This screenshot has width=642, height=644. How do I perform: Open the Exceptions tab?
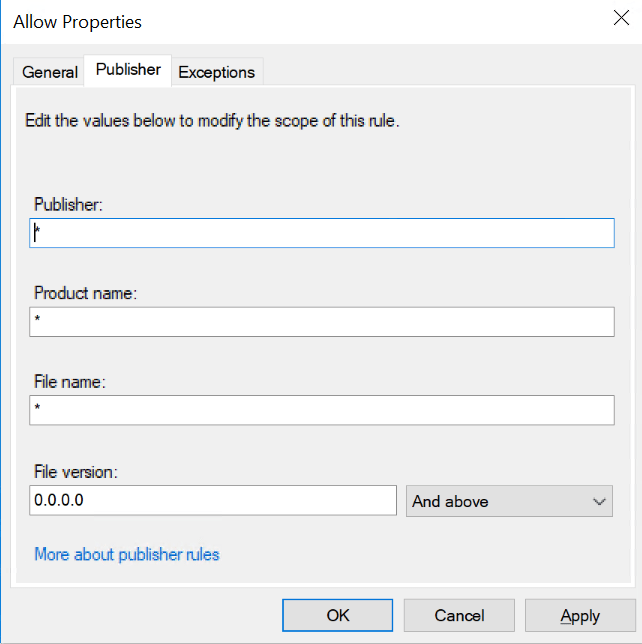pyautogui.click(x=216, y=72)
